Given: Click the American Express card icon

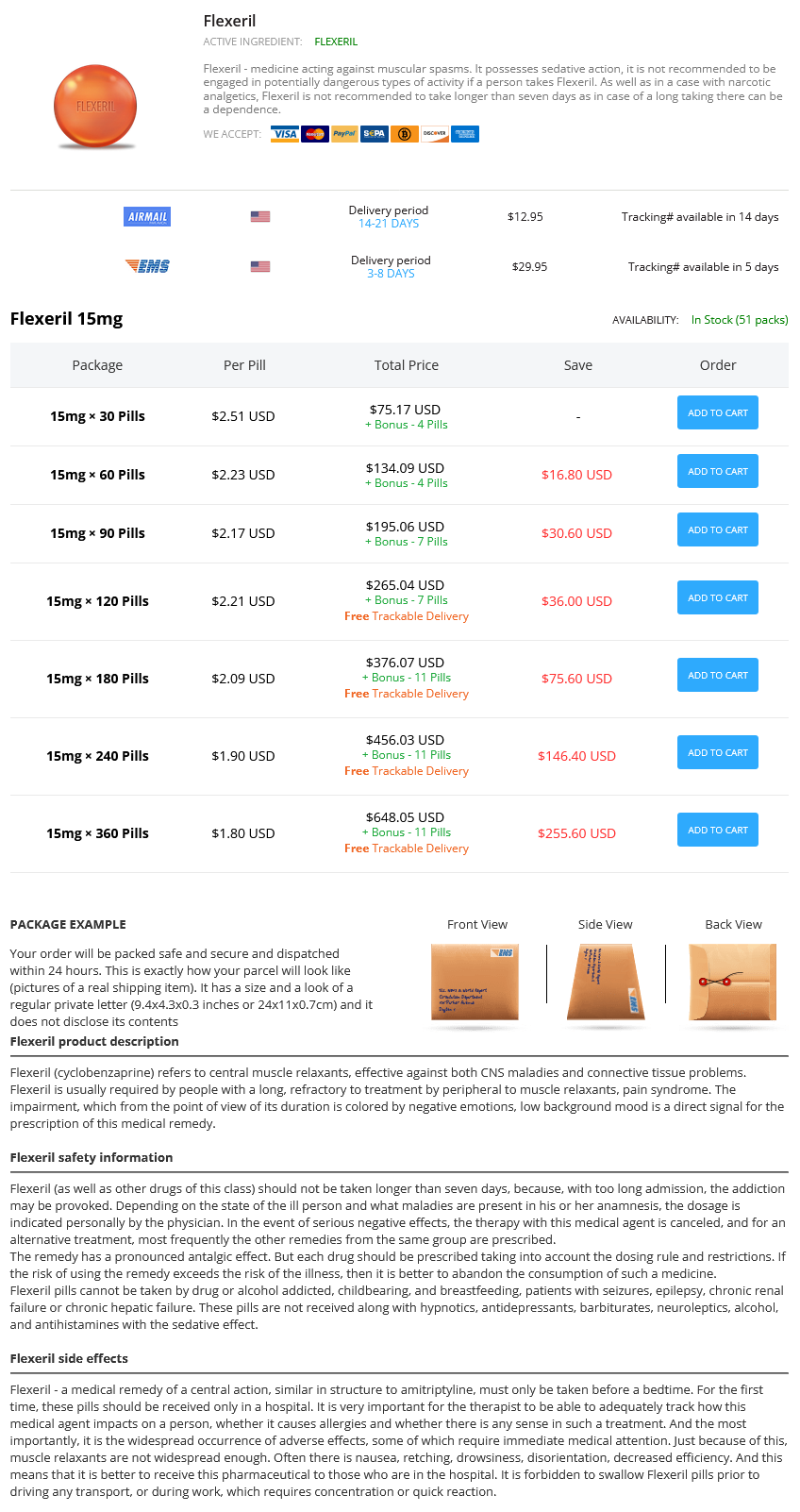Looking at the screenshot, I should pyautogui.click(x=465, y=134).
